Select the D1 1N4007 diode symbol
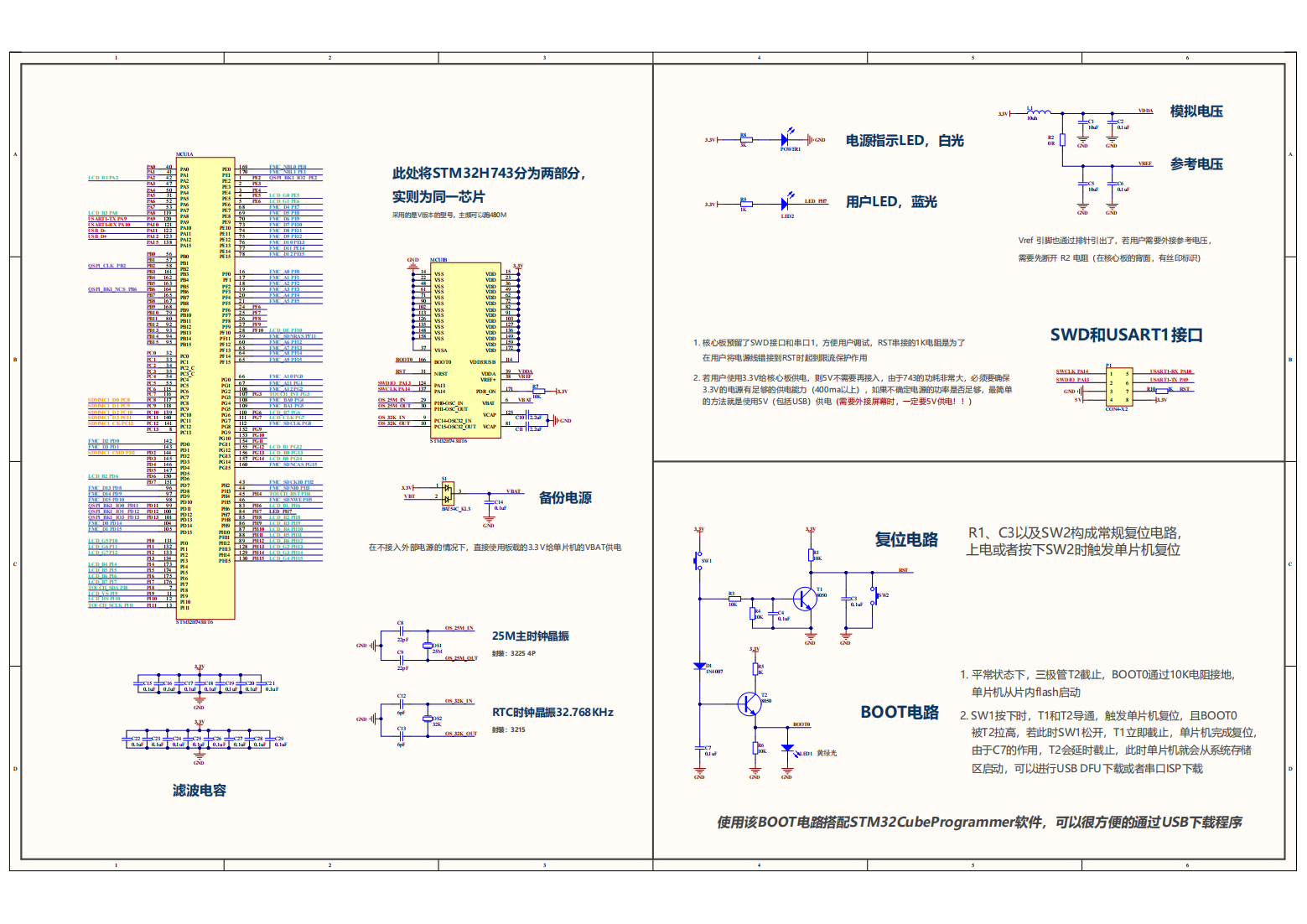This screenshot has height=924, width=1307. click(x=699, y=666)
